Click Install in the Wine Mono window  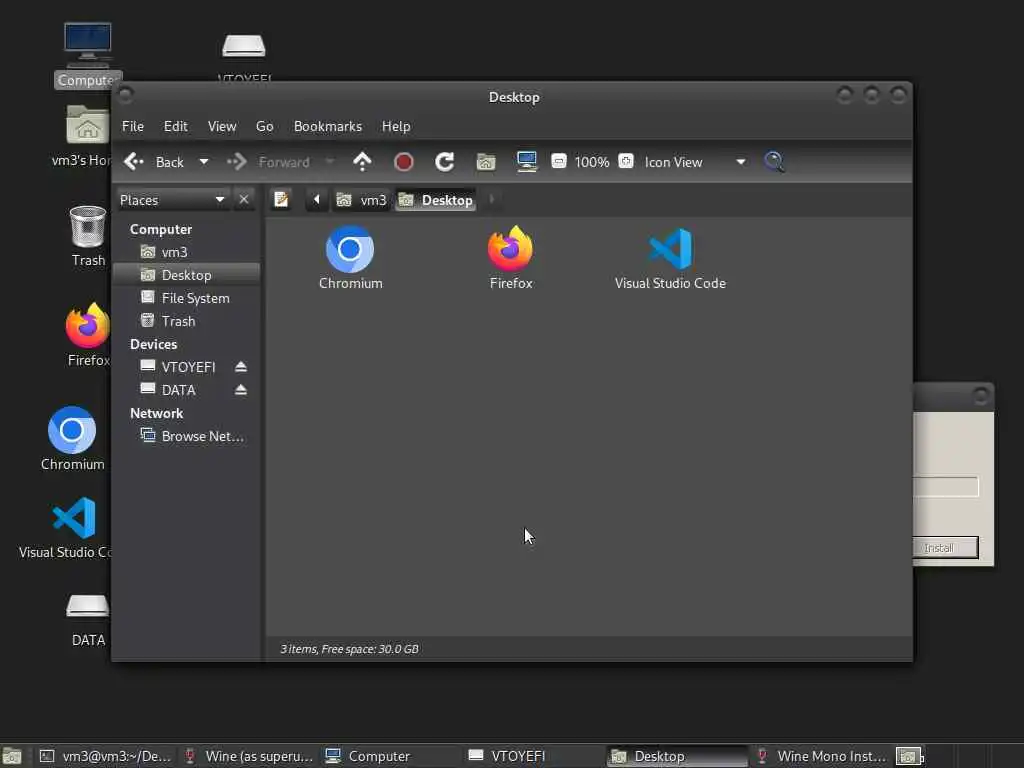point(944,547)
